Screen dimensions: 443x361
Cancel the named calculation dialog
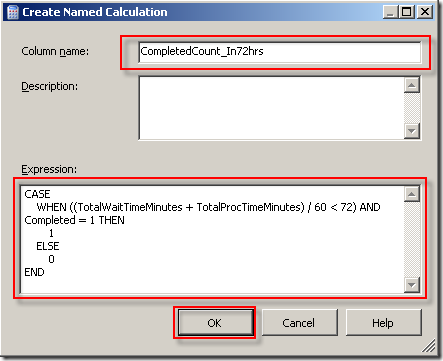pos(299,323)
